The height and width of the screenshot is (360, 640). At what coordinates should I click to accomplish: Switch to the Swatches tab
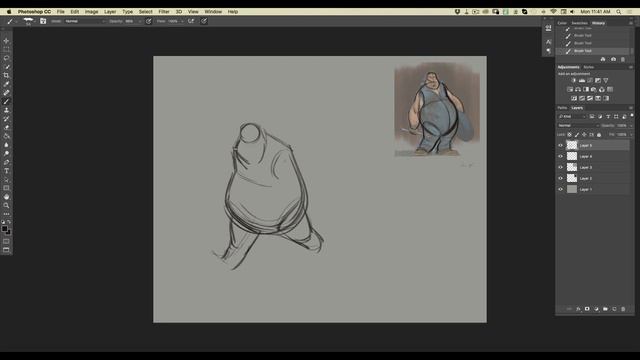[579, 23]
